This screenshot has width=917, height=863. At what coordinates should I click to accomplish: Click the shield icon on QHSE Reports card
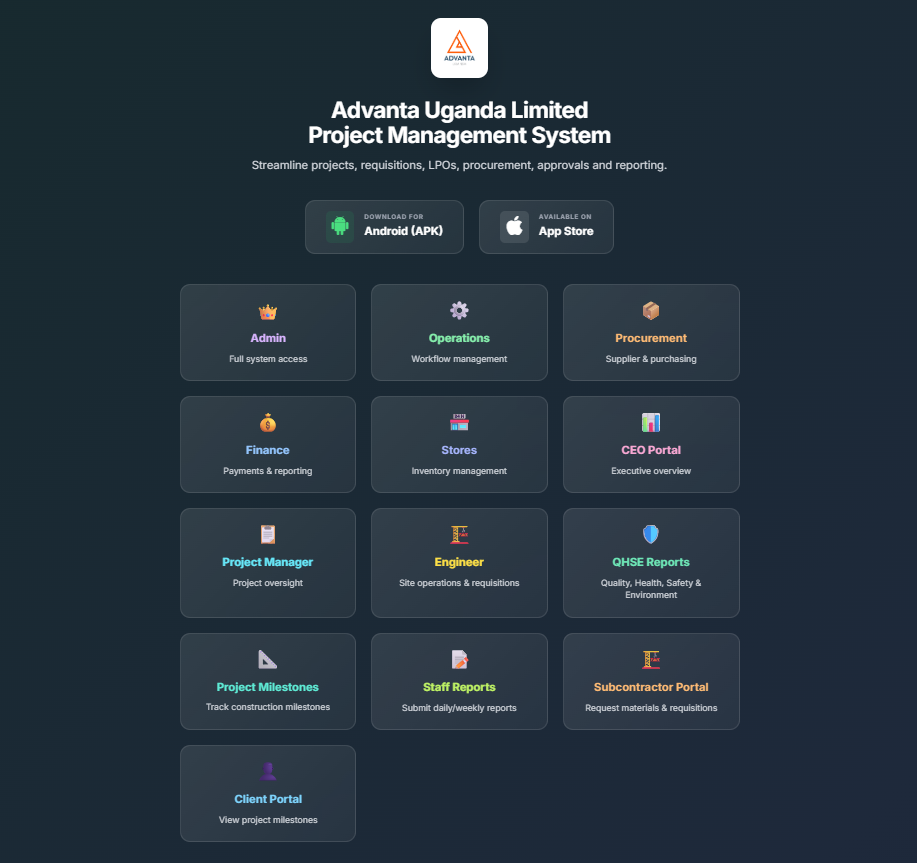[651, 534]
